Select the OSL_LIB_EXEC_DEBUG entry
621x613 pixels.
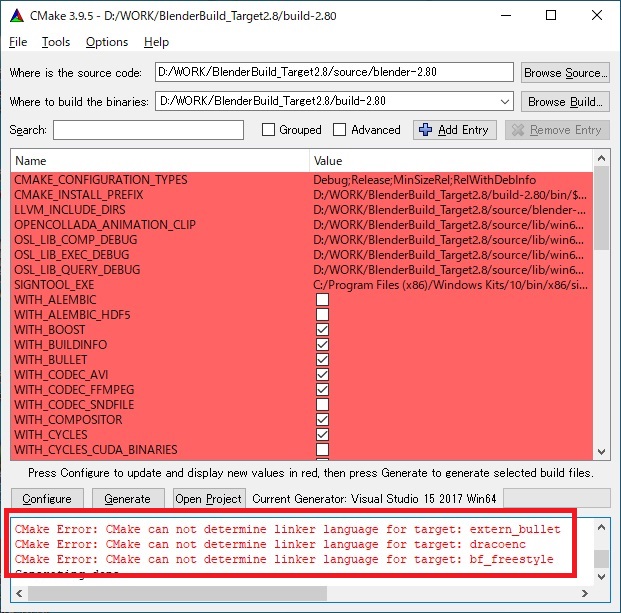(x=302, y=255)
